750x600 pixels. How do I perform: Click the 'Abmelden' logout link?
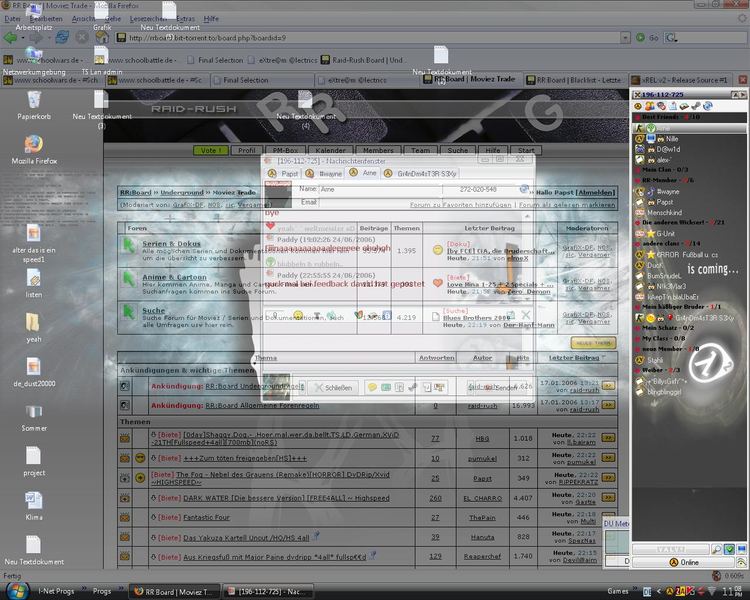tap(595, 192)
